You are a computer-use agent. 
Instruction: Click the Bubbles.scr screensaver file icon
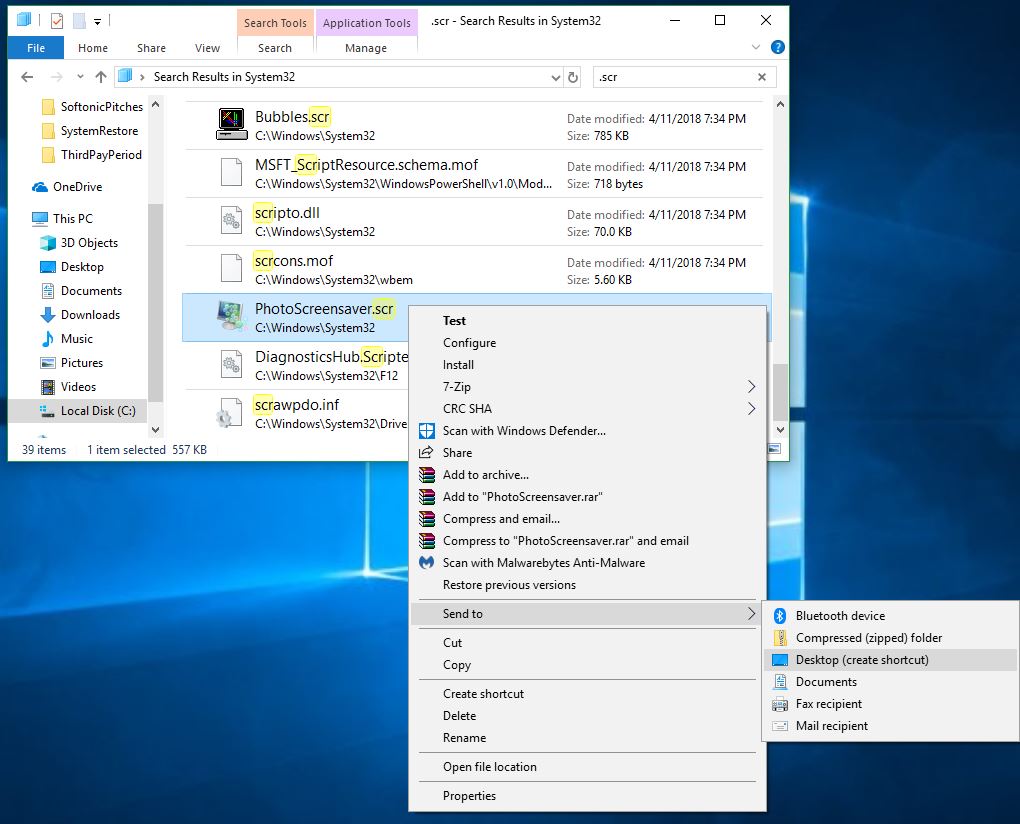[x=231, y=125]
